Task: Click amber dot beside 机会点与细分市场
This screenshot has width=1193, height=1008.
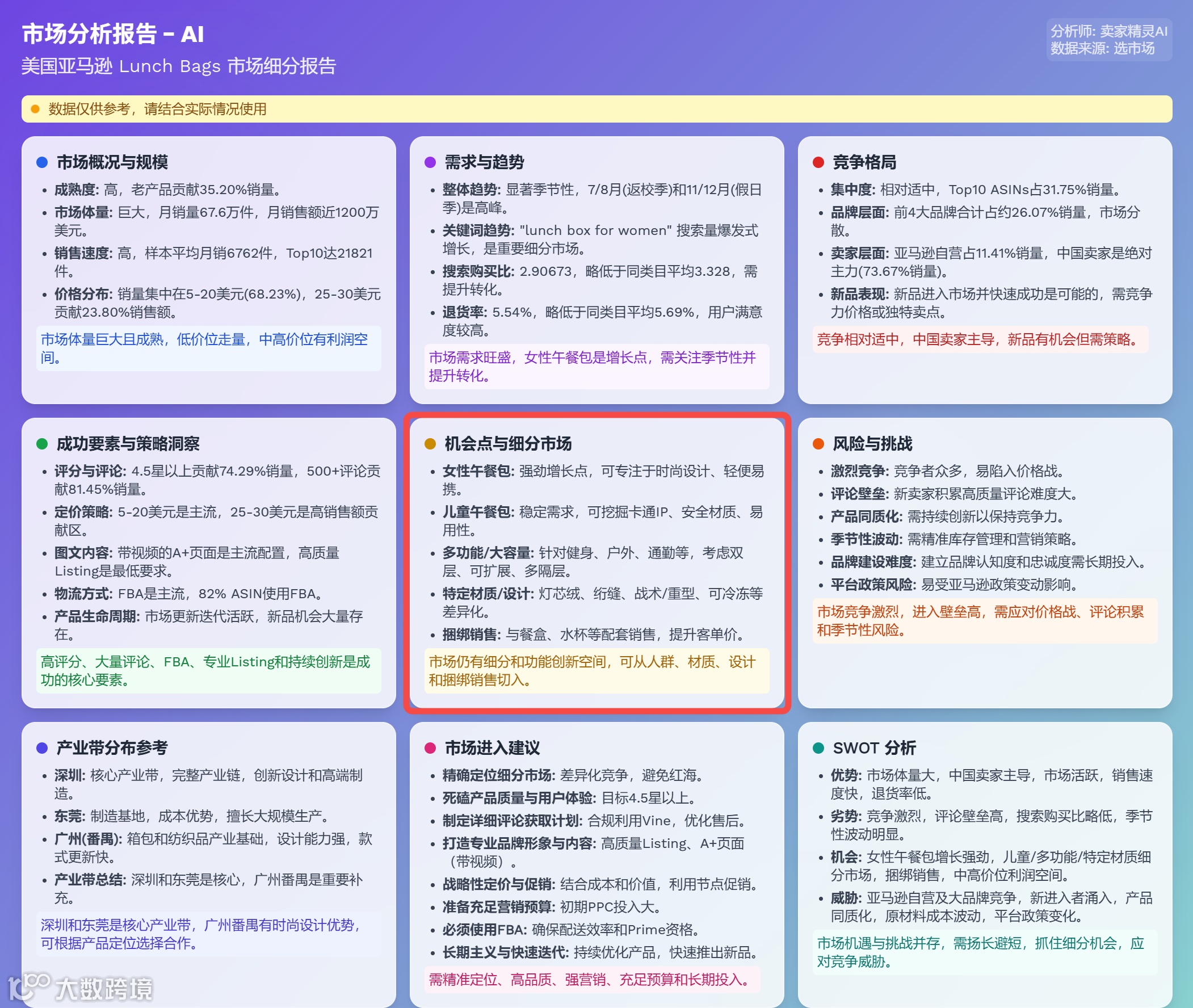Action: (x=430, y=444)
